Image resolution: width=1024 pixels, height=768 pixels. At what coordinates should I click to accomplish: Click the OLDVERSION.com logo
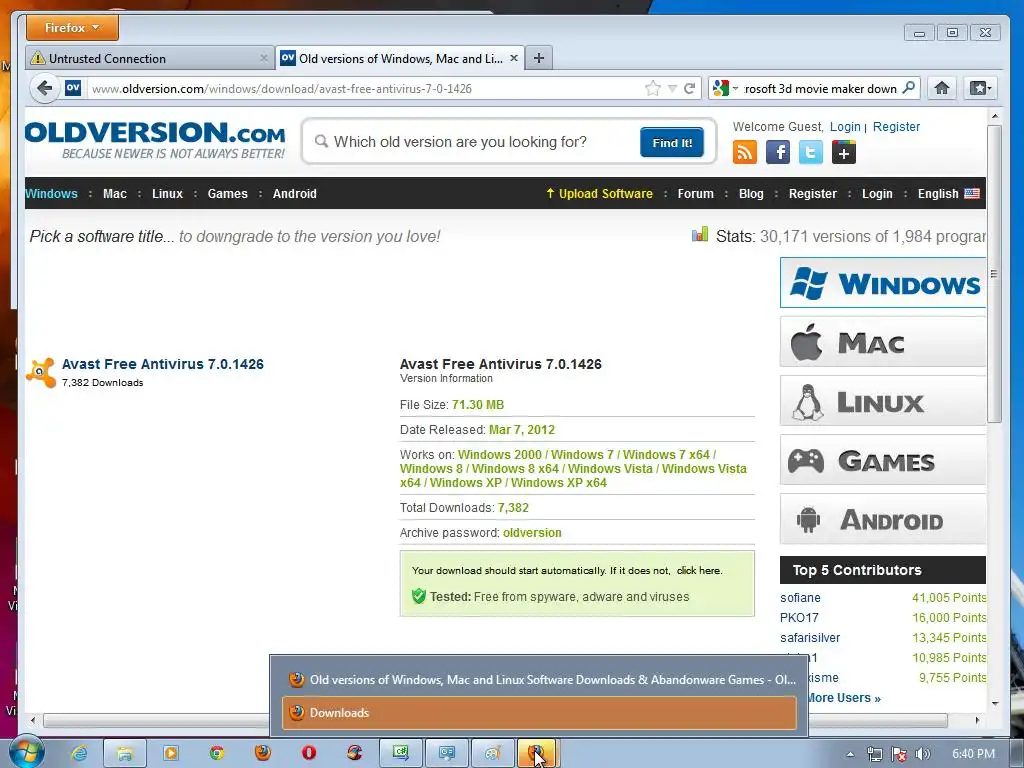coord(155,140)
